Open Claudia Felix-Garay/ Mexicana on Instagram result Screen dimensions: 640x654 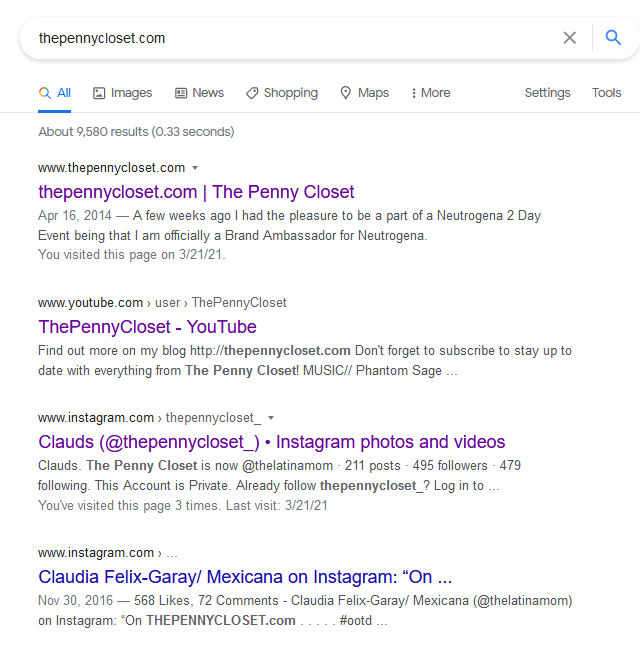(x=245, y=577)
